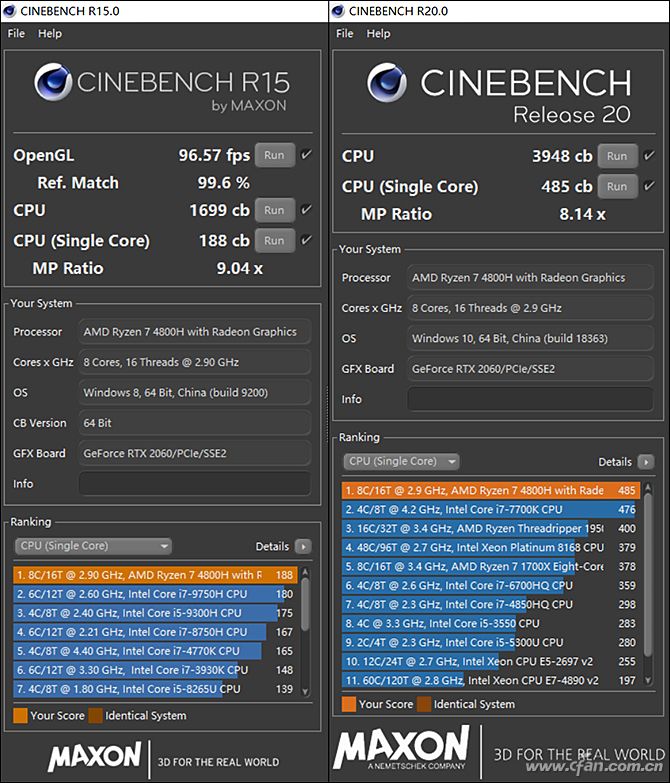Select the AMD Ryzen Threadripper ranking row
This screenshot has width=670, height=783.
491,528
